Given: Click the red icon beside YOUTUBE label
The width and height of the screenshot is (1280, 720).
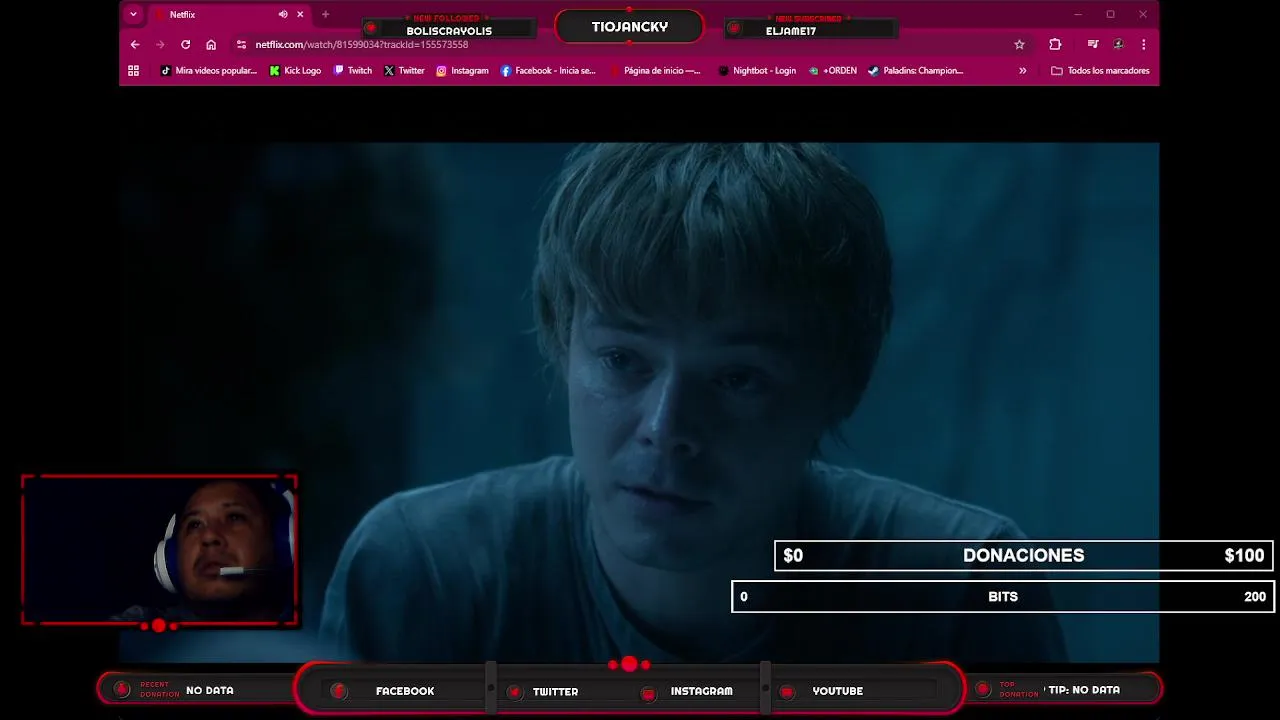Looking at the screenshot, I should point(787,692).
